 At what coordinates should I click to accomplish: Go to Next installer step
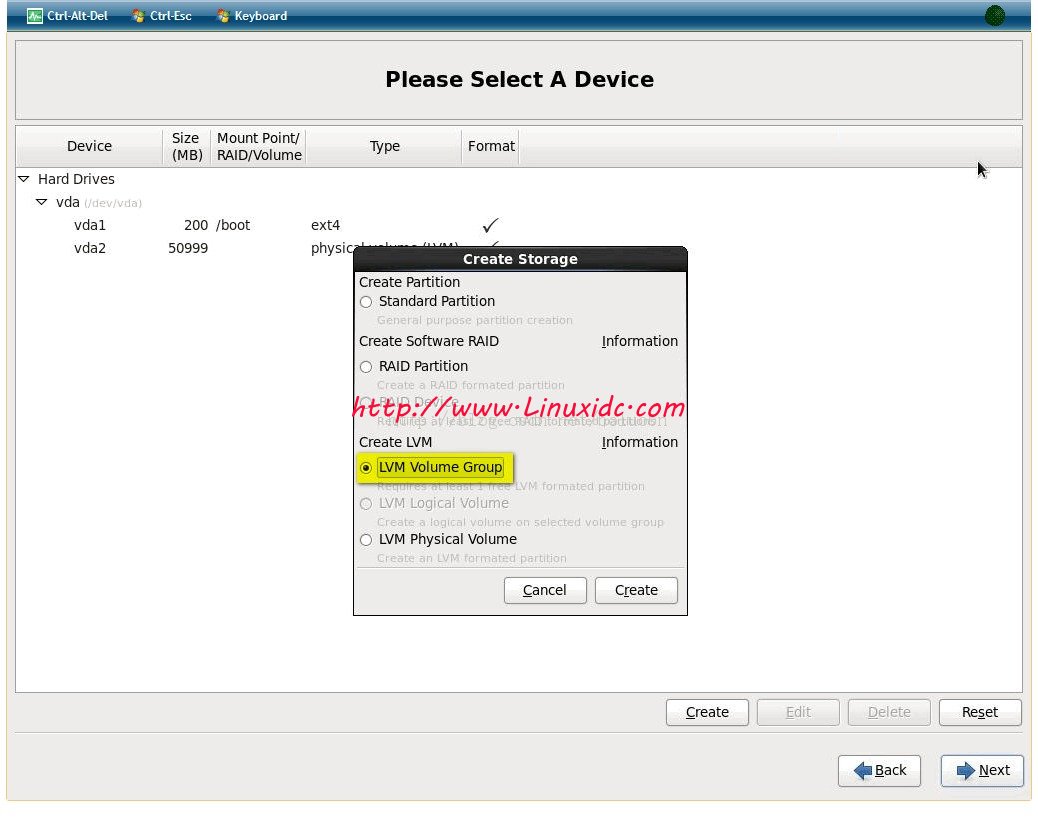click(x=982, y=771)
